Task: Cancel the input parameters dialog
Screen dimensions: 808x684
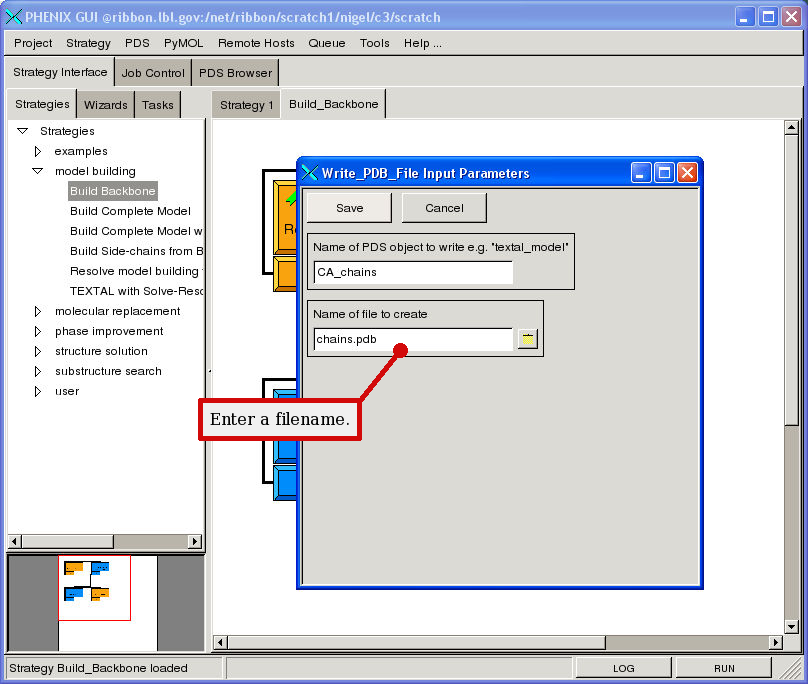Action: [444, 208]
